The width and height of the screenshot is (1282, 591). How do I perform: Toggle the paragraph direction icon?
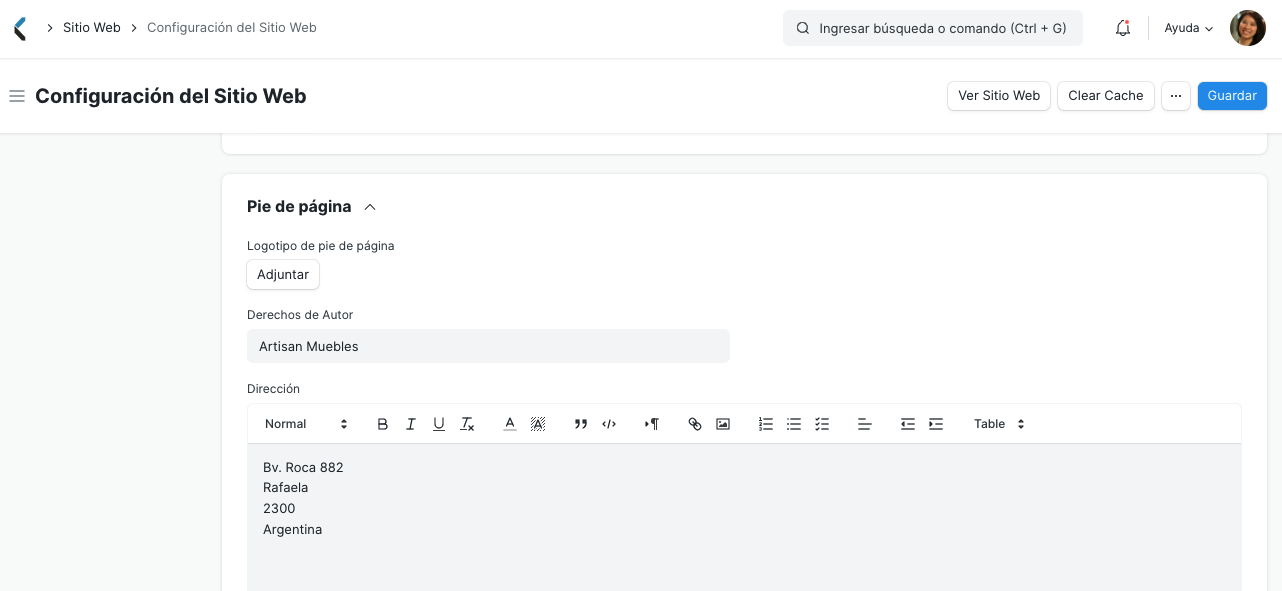(x=651, y=423)
